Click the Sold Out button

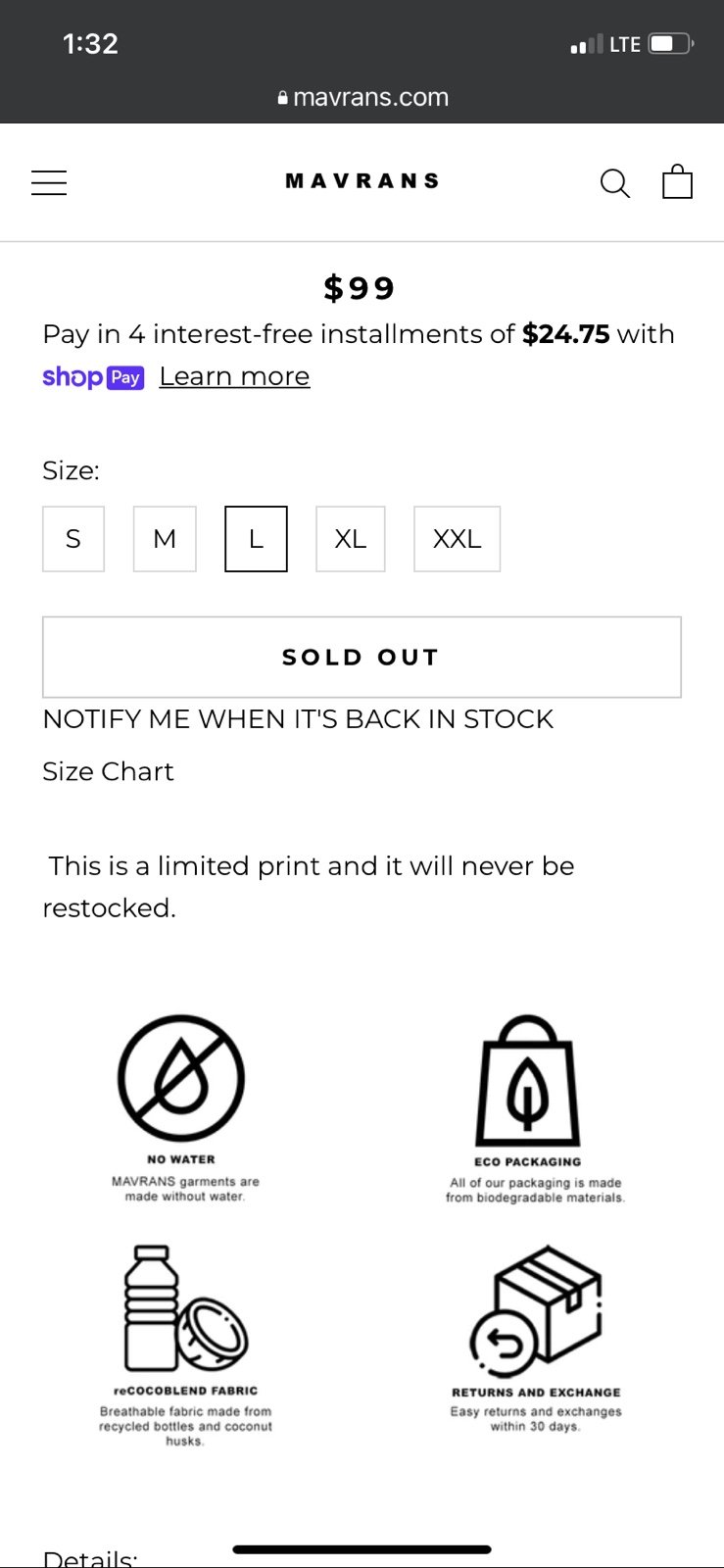362,658
